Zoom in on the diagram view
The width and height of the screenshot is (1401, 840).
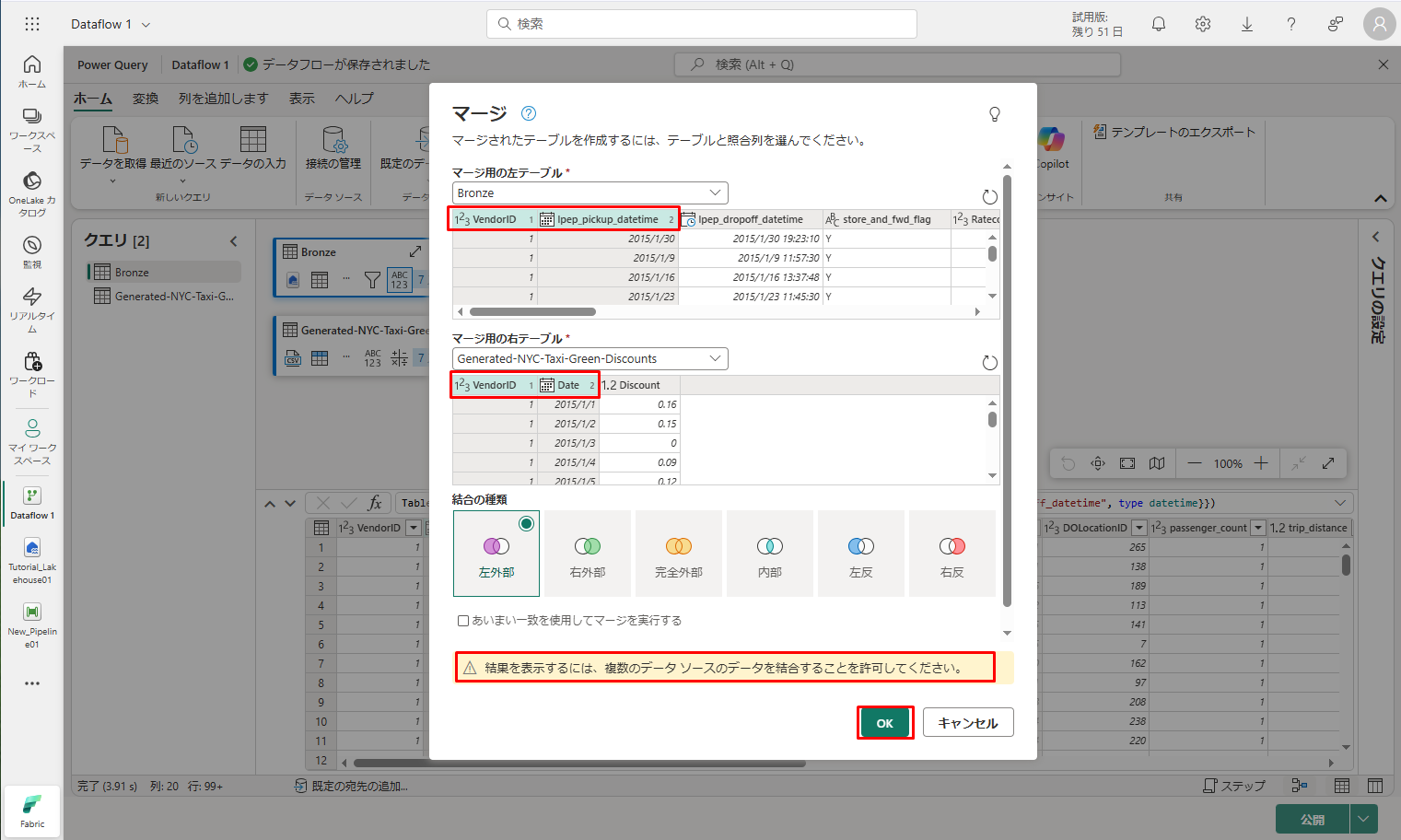point(1262,463)
